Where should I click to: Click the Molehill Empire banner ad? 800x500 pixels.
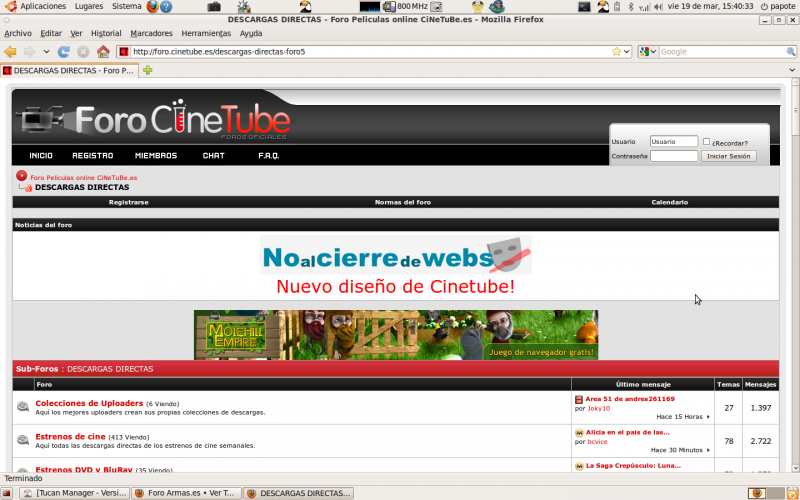[396, 334]
